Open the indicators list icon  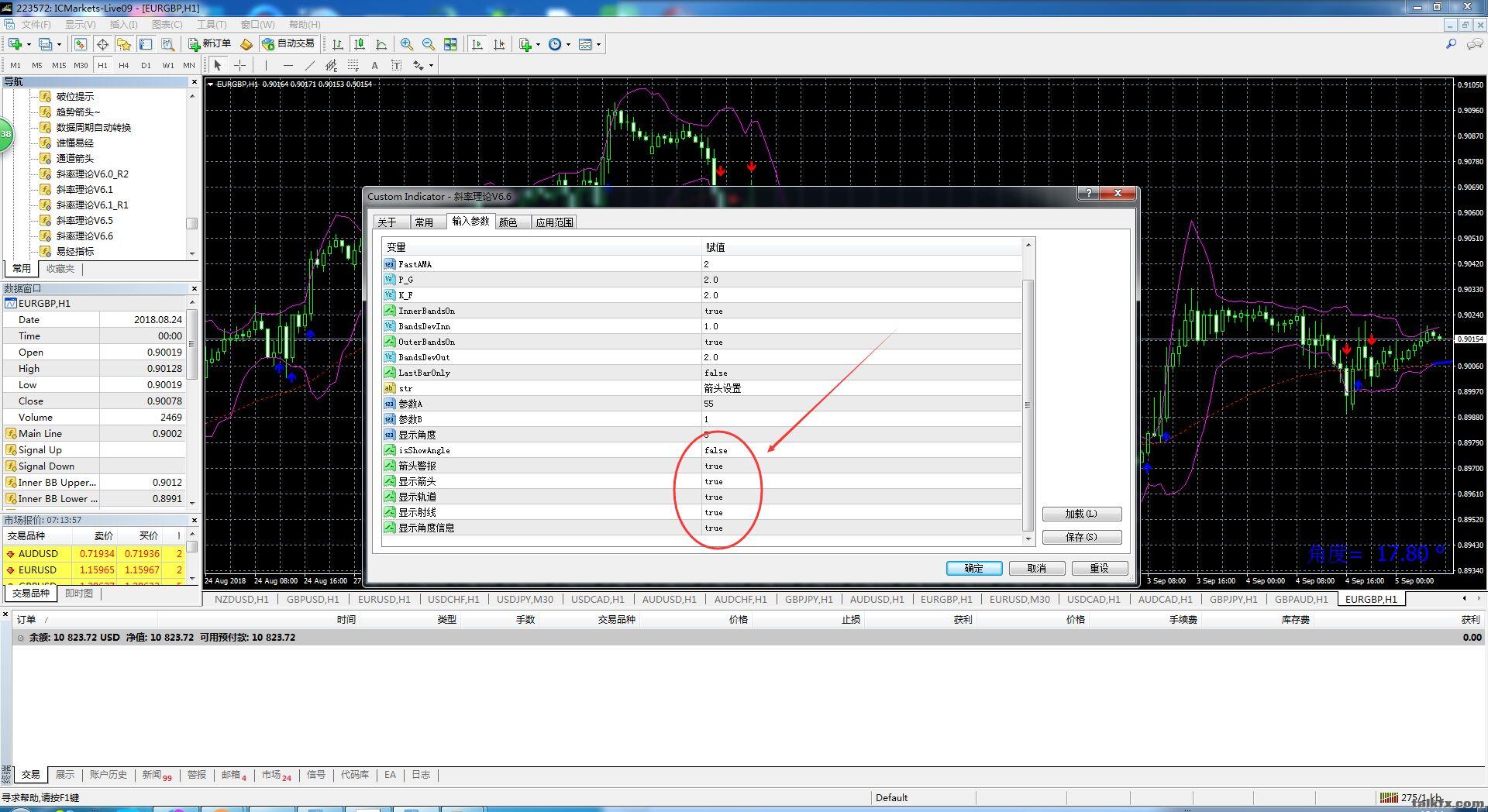click(525, 44)
